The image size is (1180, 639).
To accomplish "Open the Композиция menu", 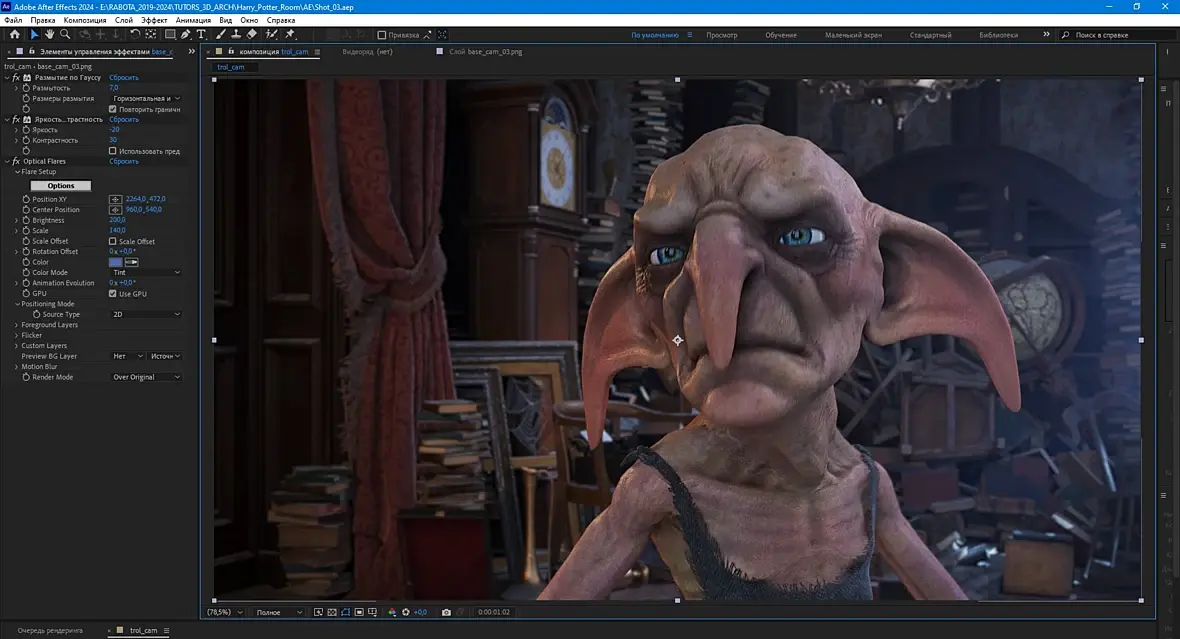I will (85, 20).
